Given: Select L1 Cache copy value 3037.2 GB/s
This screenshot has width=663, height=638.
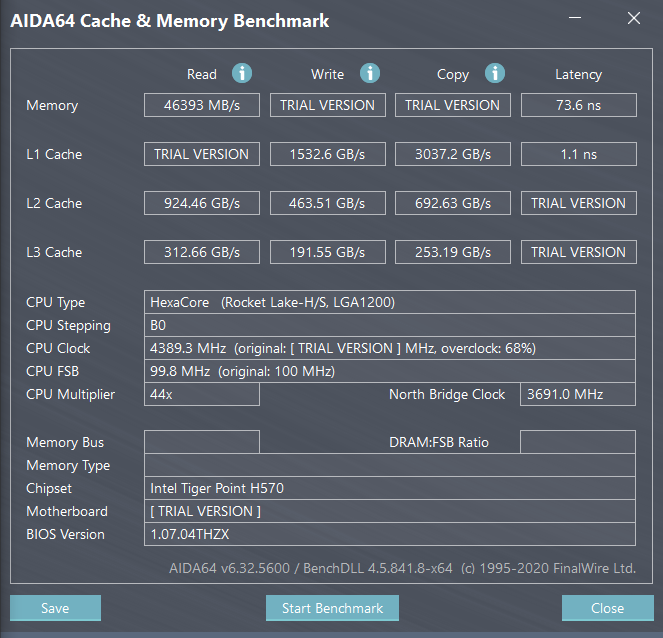Looking at the screenshot, I should pyautogui.click(x=453, y=154).
